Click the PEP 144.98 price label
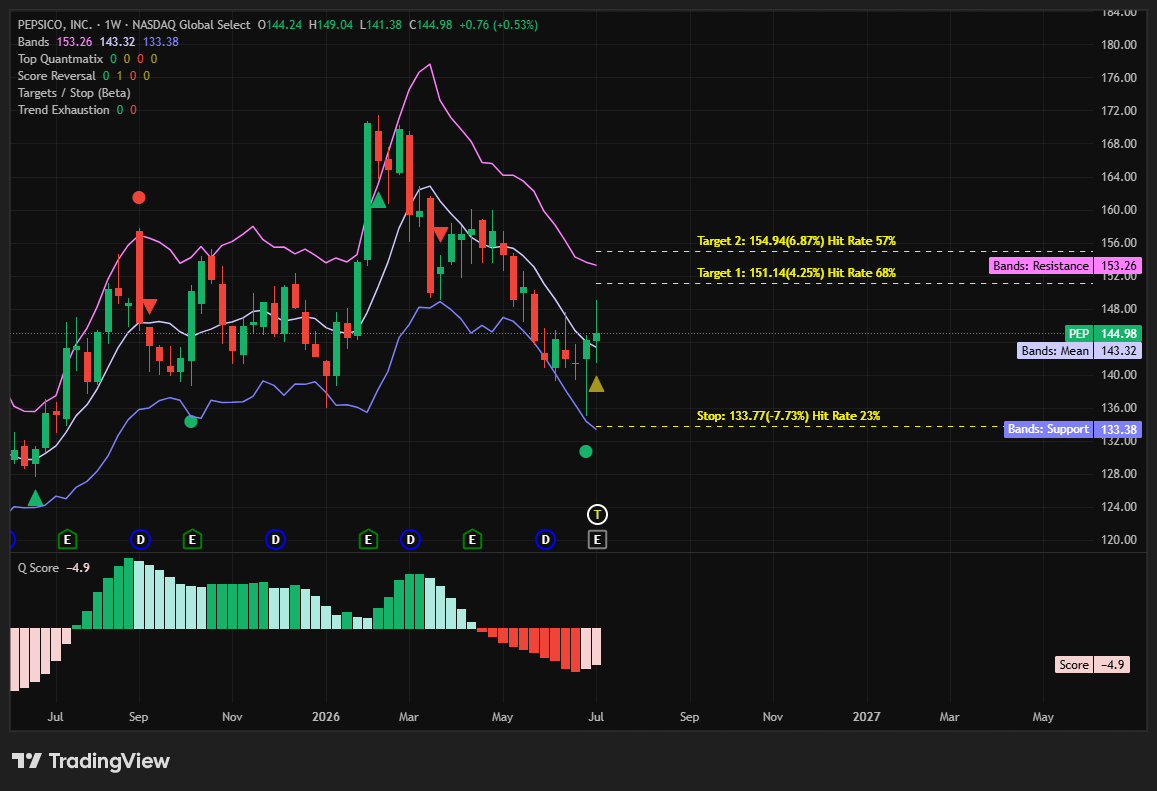The height and width of the screenshot is (791, 1157). [x=1103, y=334]
